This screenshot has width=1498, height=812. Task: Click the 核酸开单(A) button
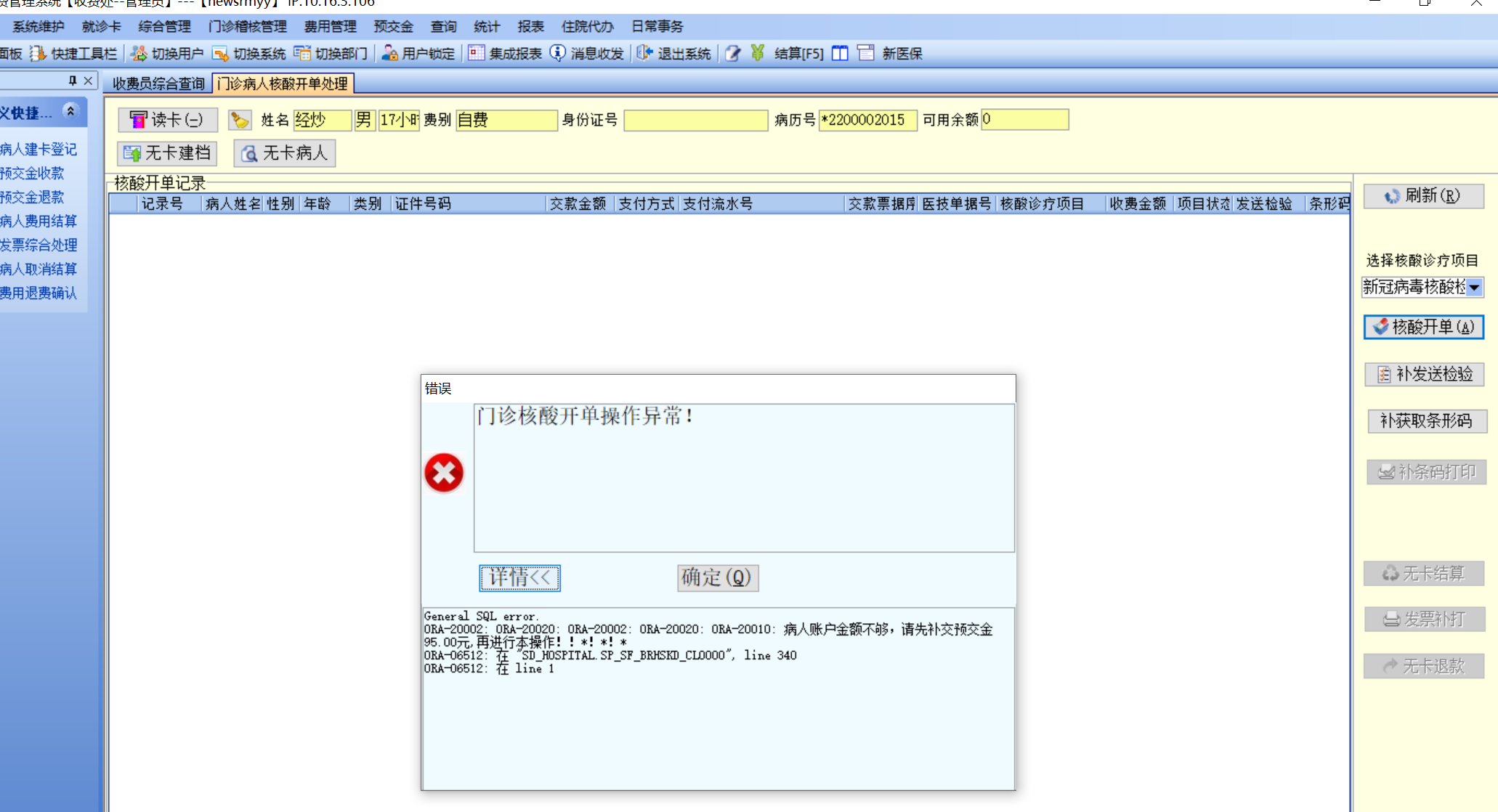pos(1423,327)
